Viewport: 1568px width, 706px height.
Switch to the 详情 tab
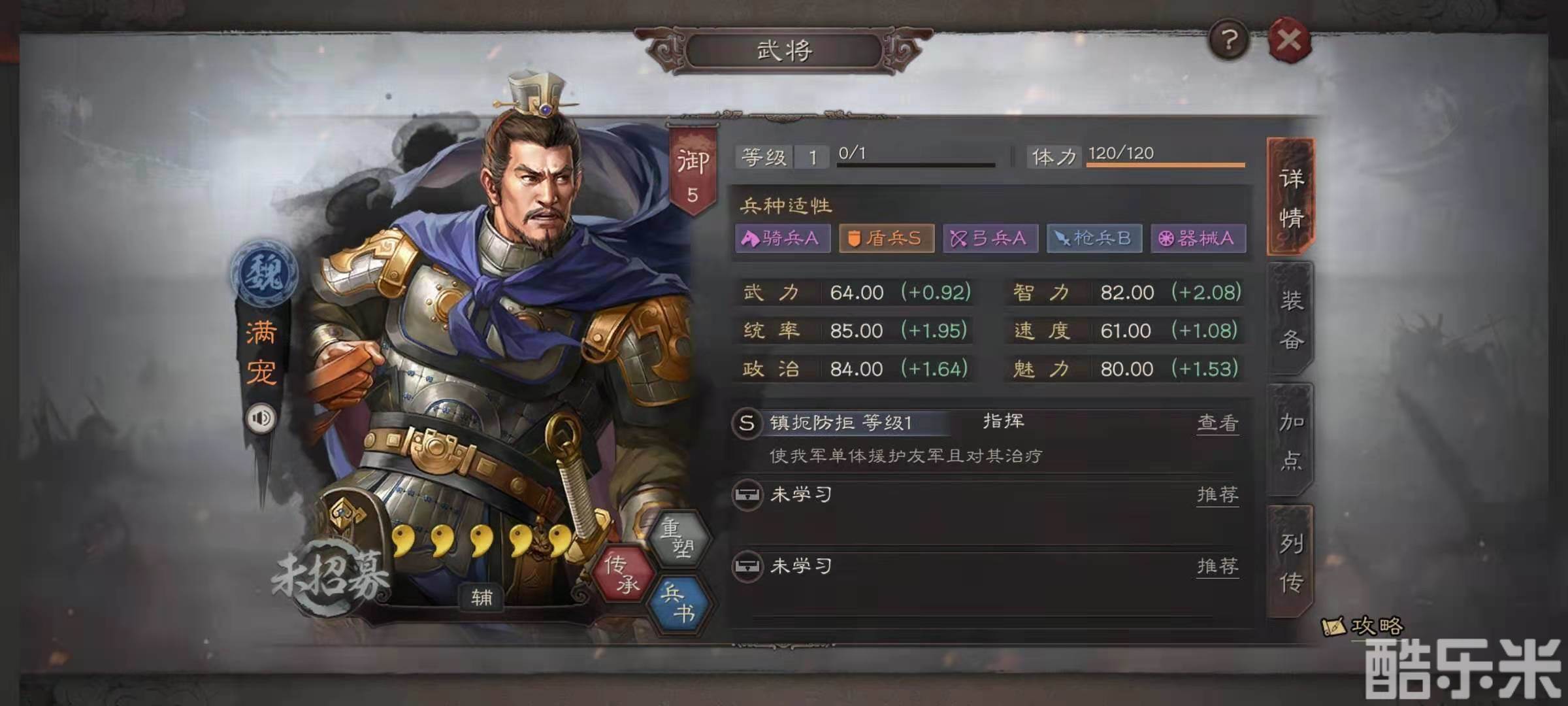[x=1291, y=197]
